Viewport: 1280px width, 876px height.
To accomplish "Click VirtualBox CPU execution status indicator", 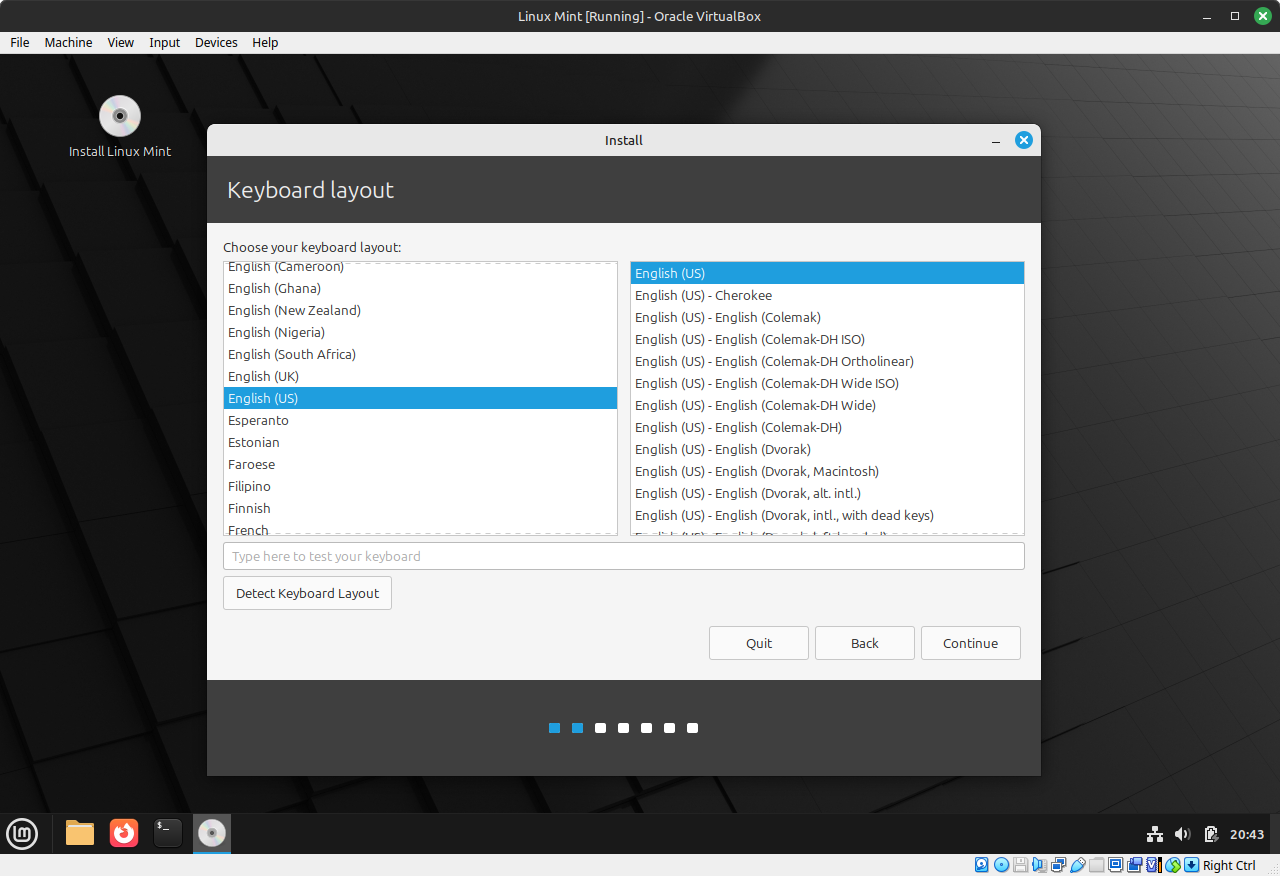I will (1154, 865).
